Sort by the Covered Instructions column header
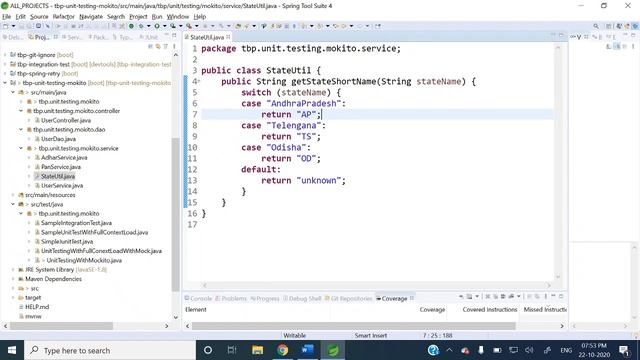This screenshot has width=640, height=360. [x=489, y=310]
